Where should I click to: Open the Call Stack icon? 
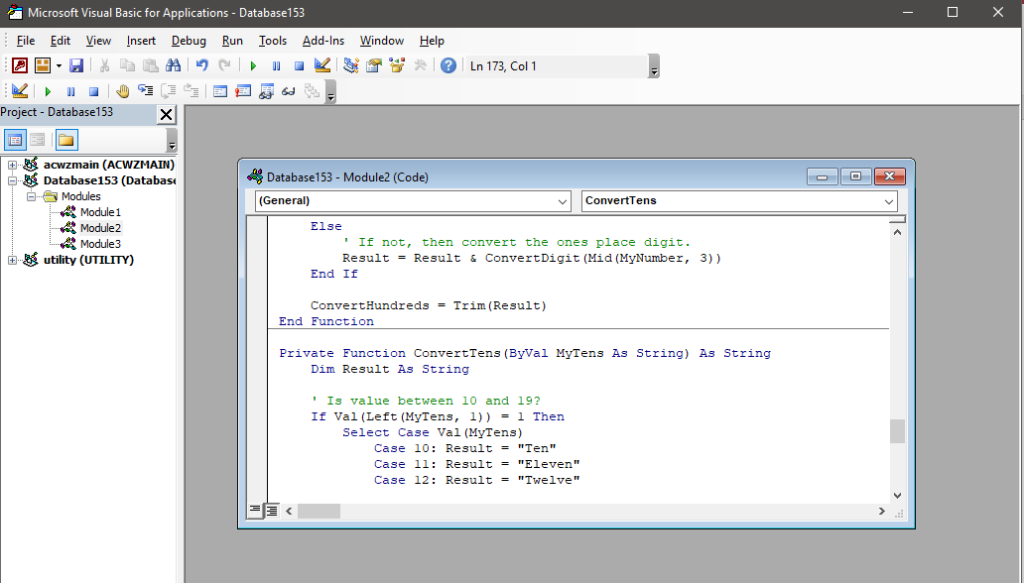pos(312,91)
